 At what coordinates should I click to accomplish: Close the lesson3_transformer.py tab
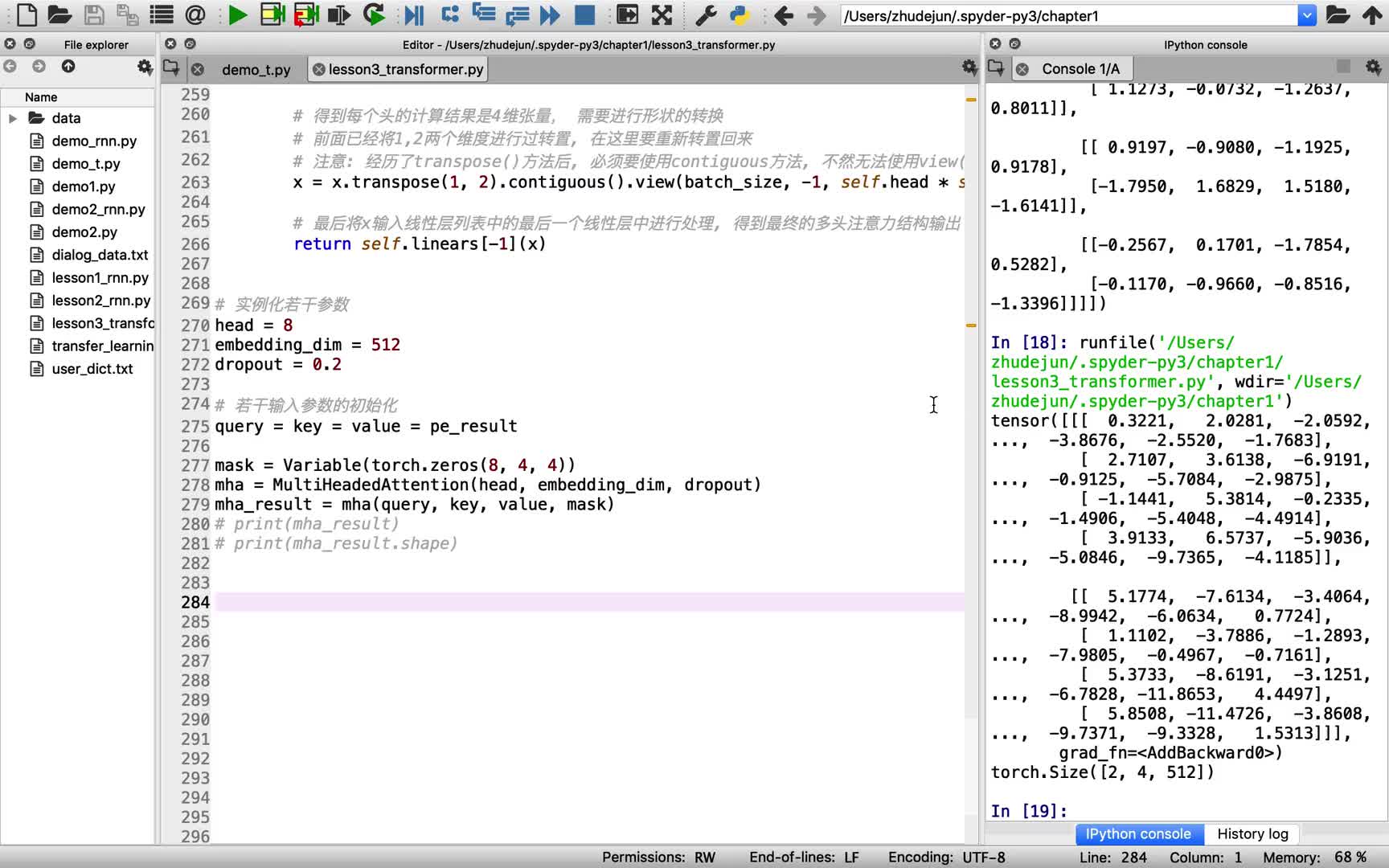(318, 69)
